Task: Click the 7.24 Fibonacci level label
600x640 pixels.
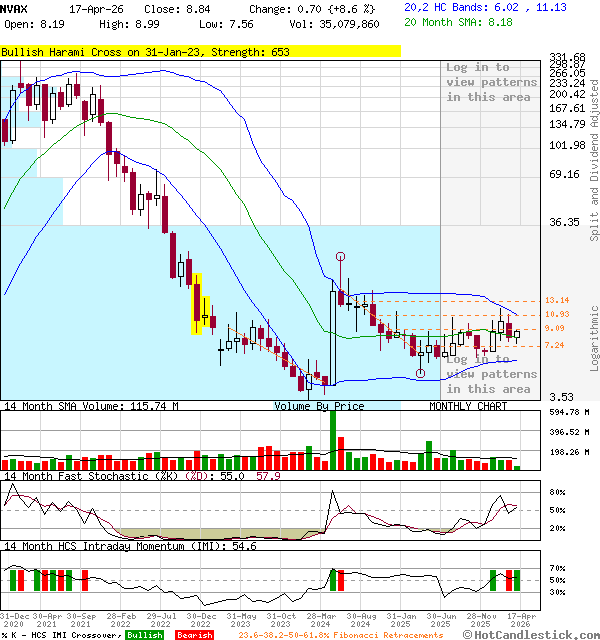Action: tap(555, 345)
